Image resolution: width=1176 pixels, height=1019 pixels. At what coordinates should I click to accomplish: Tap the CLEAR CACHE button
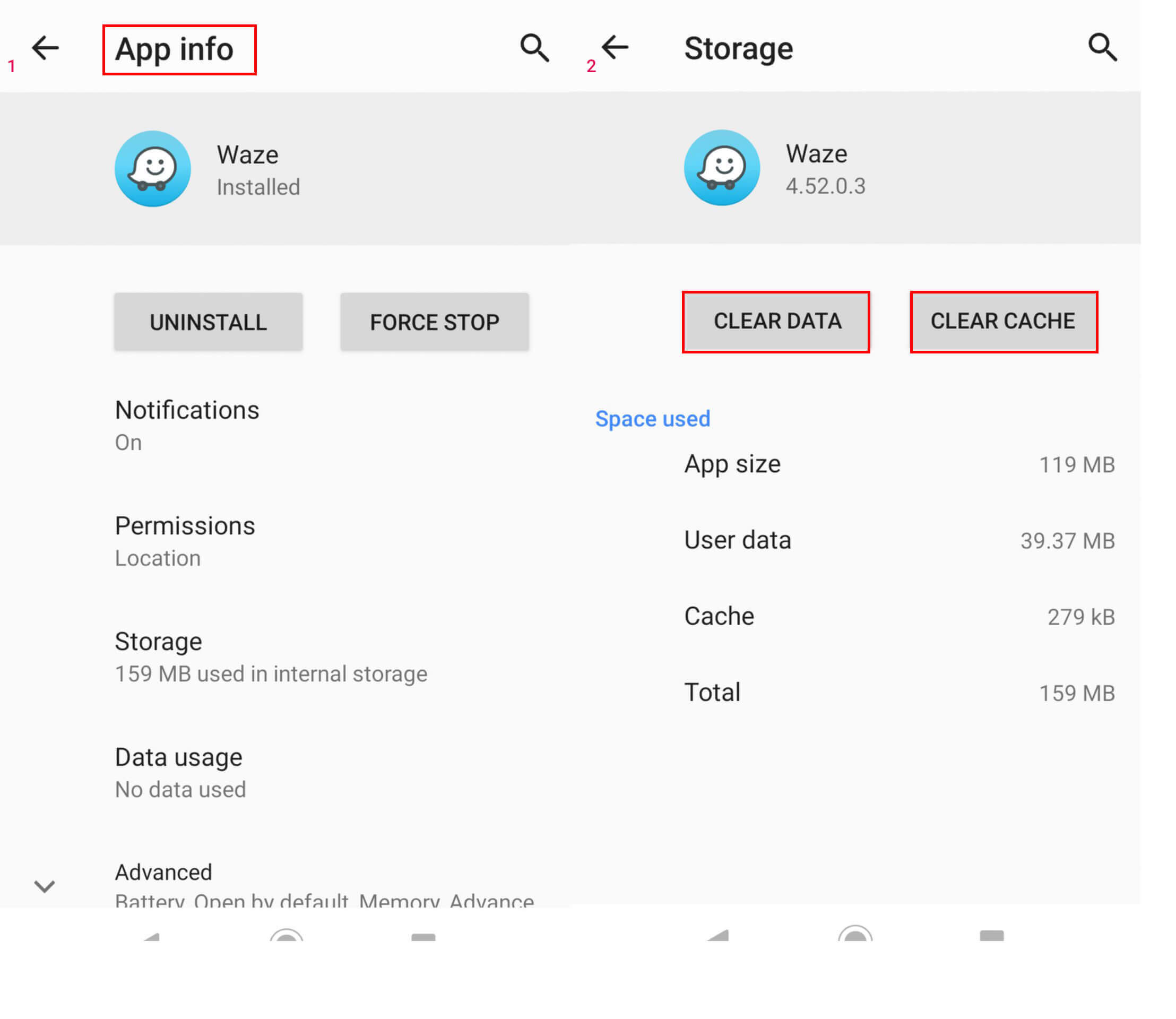1004,322
